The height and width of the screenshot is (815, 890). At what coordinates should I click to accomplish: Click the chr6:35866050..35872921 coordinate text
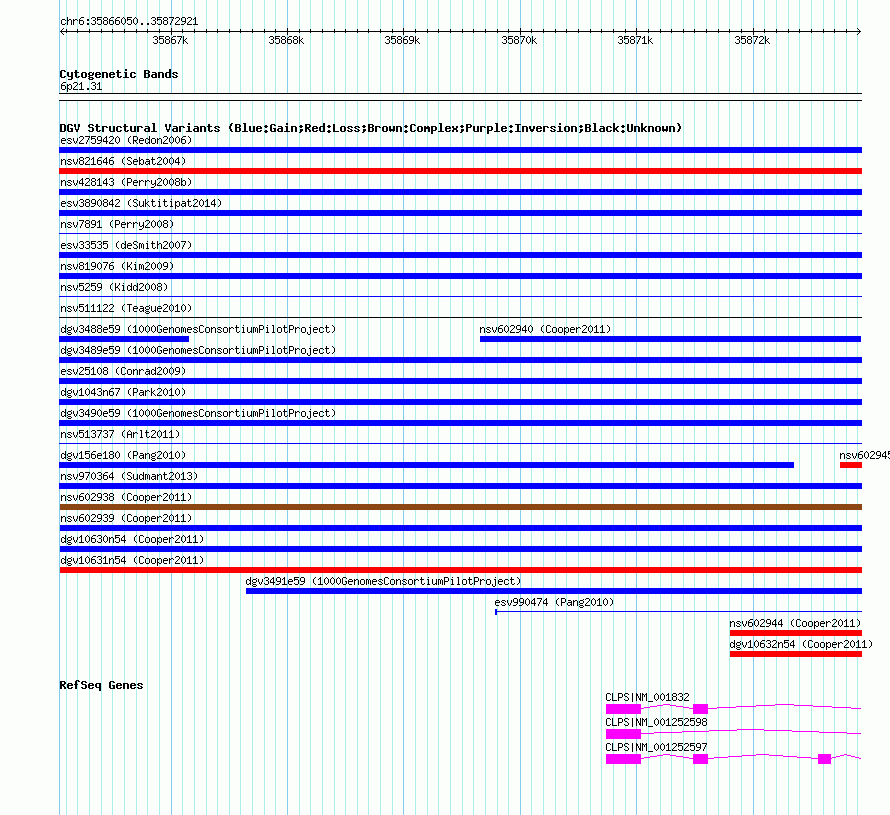129,21
